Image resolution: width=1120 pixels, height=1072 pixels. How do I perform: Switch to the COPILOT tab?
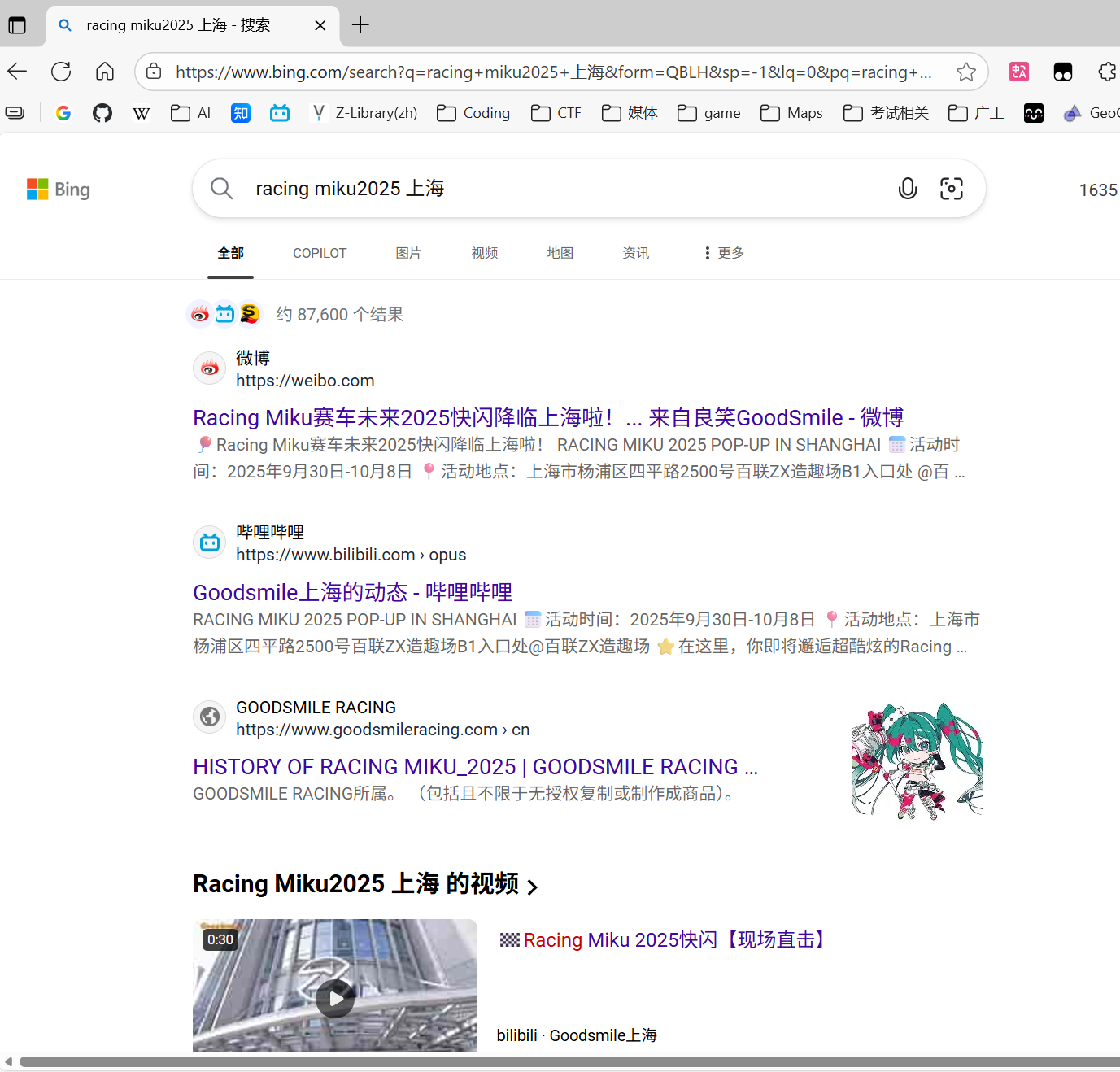[x=320, y=253]
